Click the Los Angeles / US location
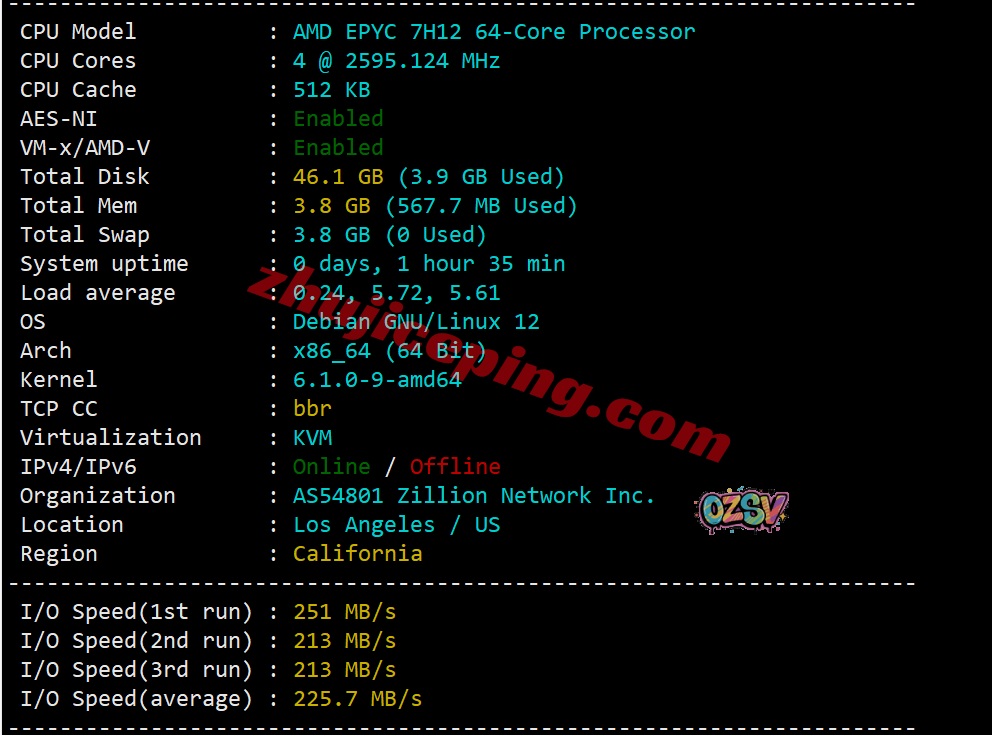The width and height of the screenshot is (992, 735). pos(396,525)
